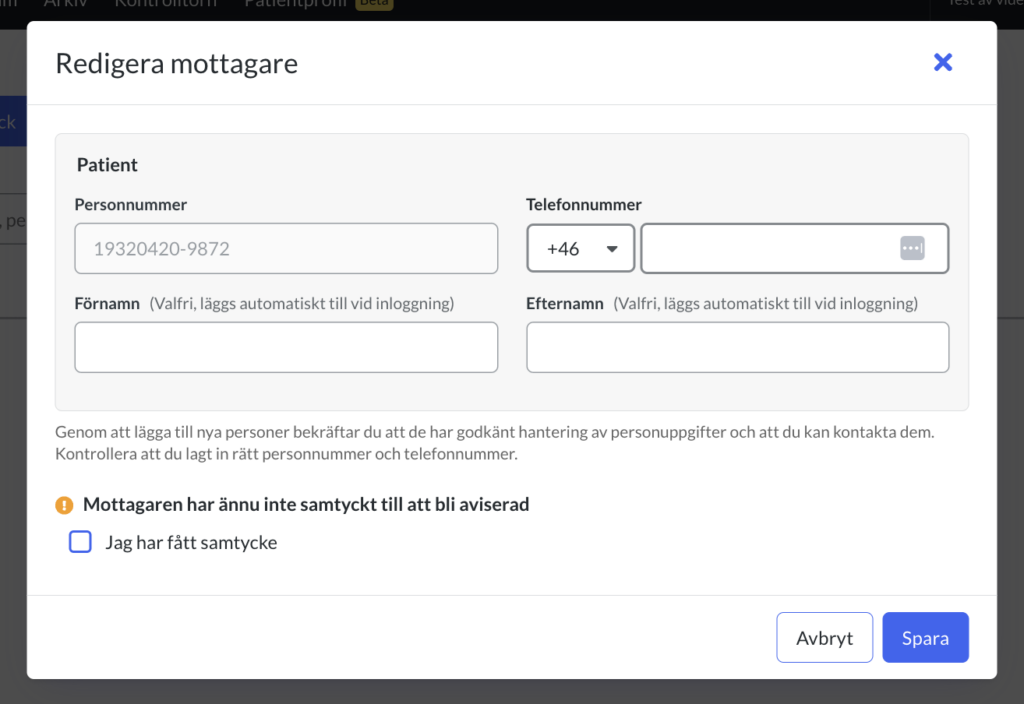1024x704 pixels.
Task: Click the partially hidden blue button at left edge
Action: [13, 121]
